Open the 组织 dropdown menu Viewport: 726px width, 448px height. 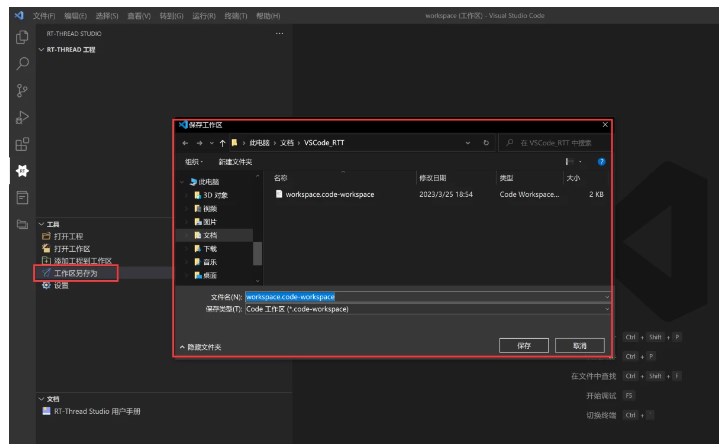click(x=194, y=162)
